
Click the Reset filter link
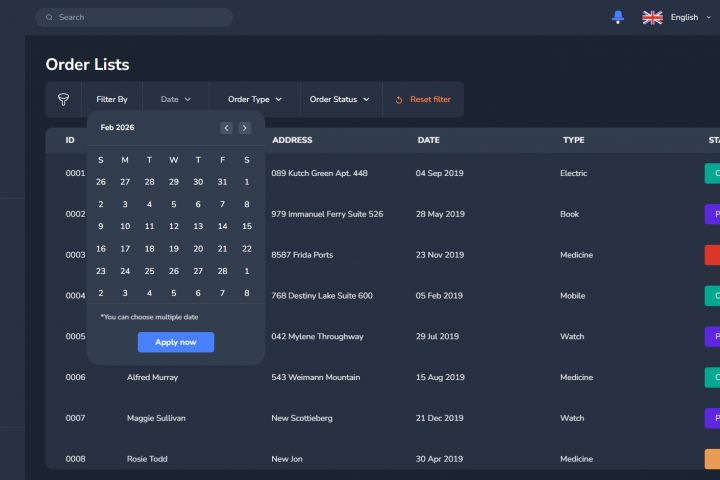(x=430, y=99)
